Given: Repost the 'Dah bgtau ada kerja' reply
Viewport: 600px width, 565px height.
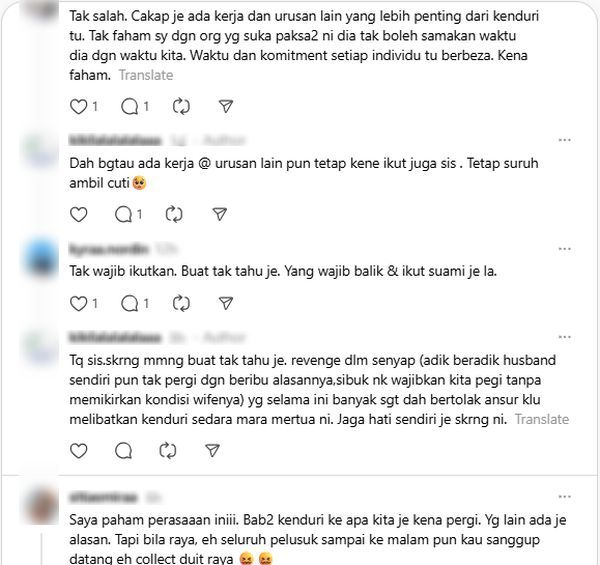Looking at the screenshot, I should (x=174, y=215).
